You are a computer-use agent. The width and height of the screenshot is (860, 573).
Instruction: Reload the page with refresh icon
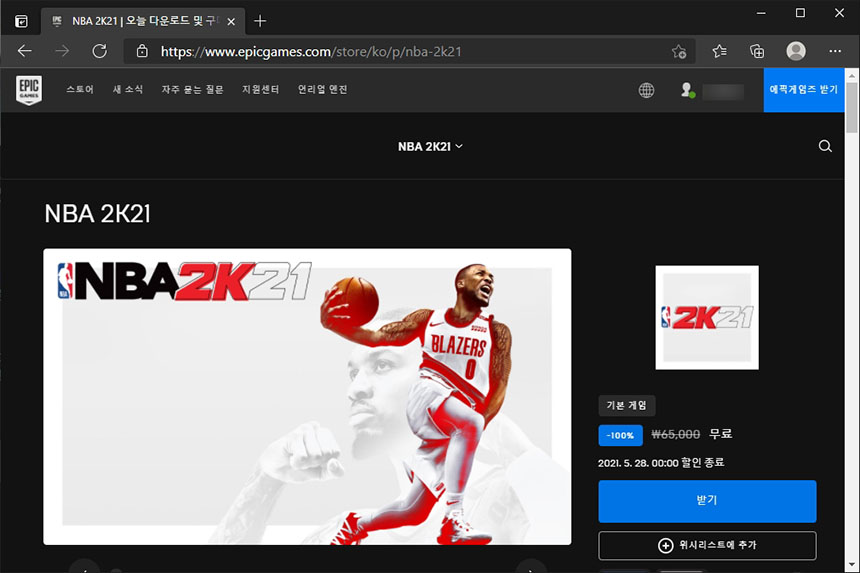click(100, 52)
